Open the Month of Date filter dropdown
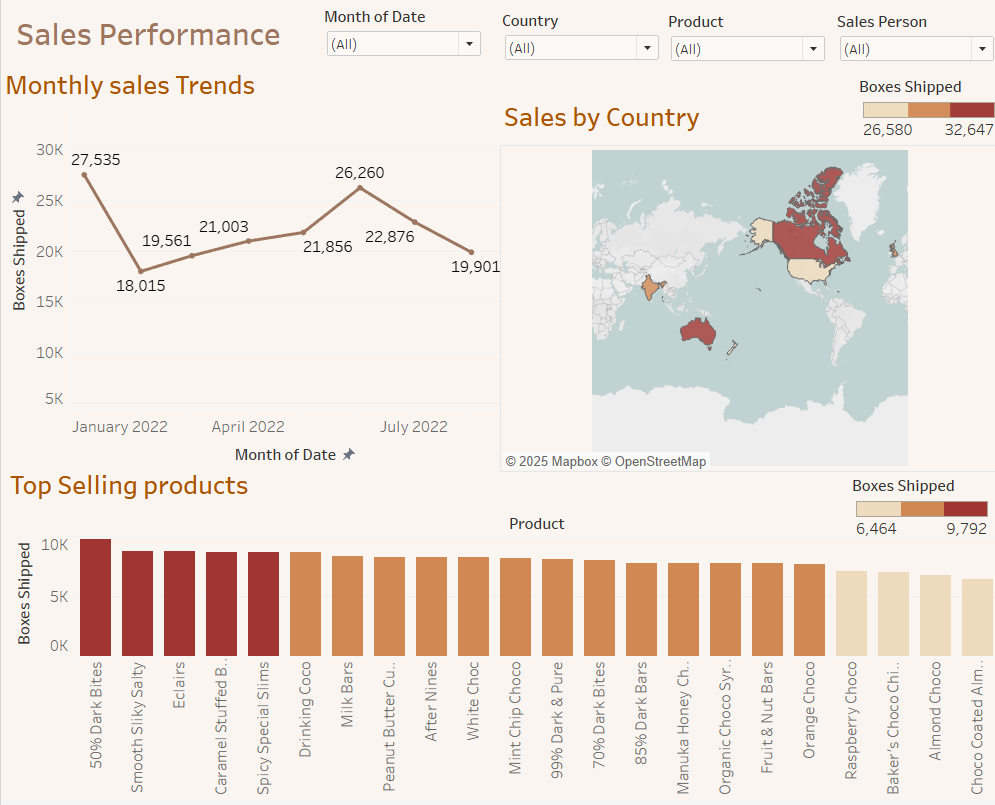995x805 pixels. pos(469,44)
